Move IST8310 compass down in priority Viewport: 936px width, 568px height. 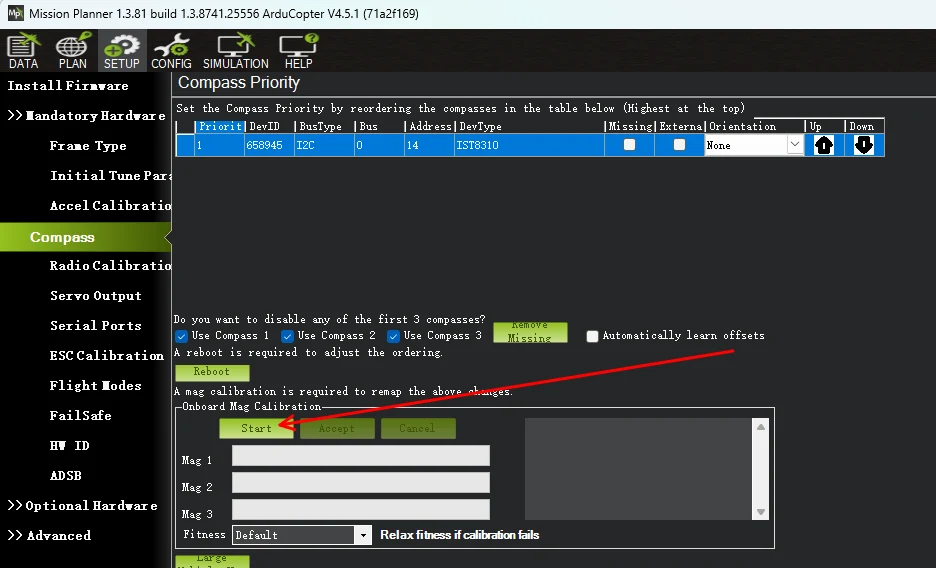[x=864, y=145]
